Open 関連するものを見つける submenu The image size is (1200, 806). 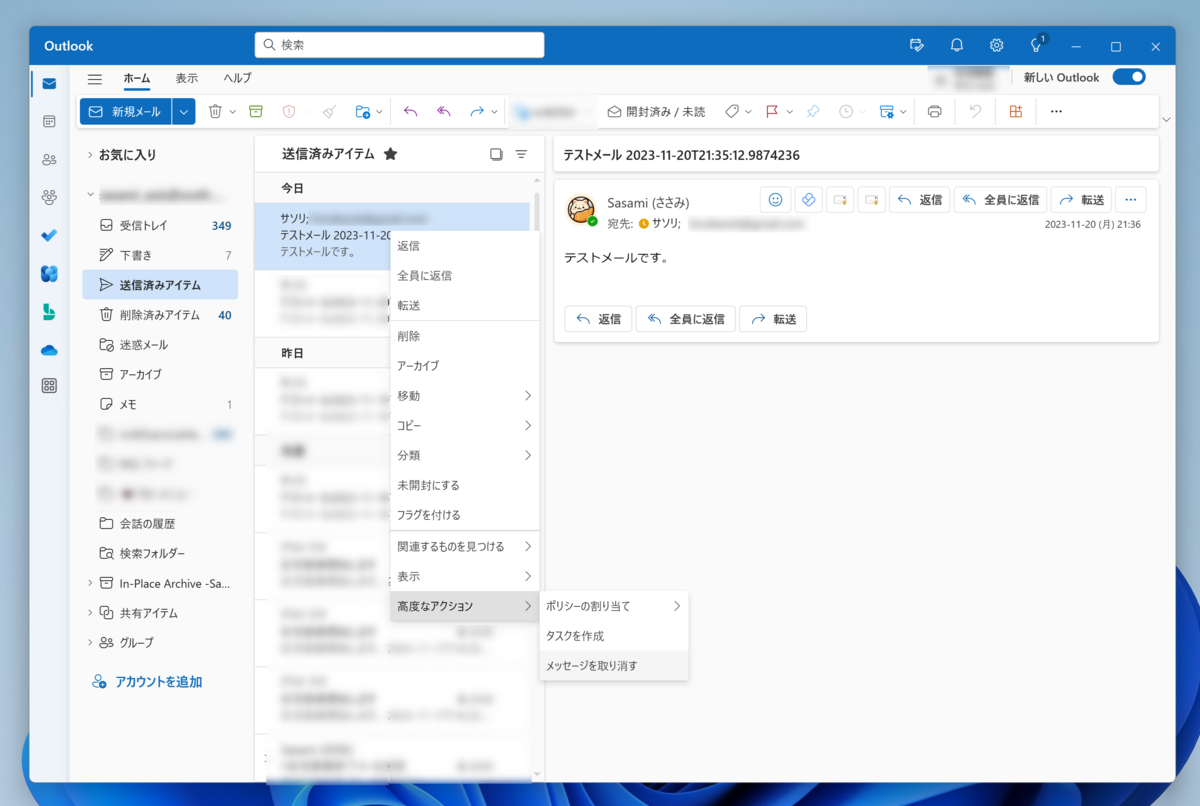[465, 547]
